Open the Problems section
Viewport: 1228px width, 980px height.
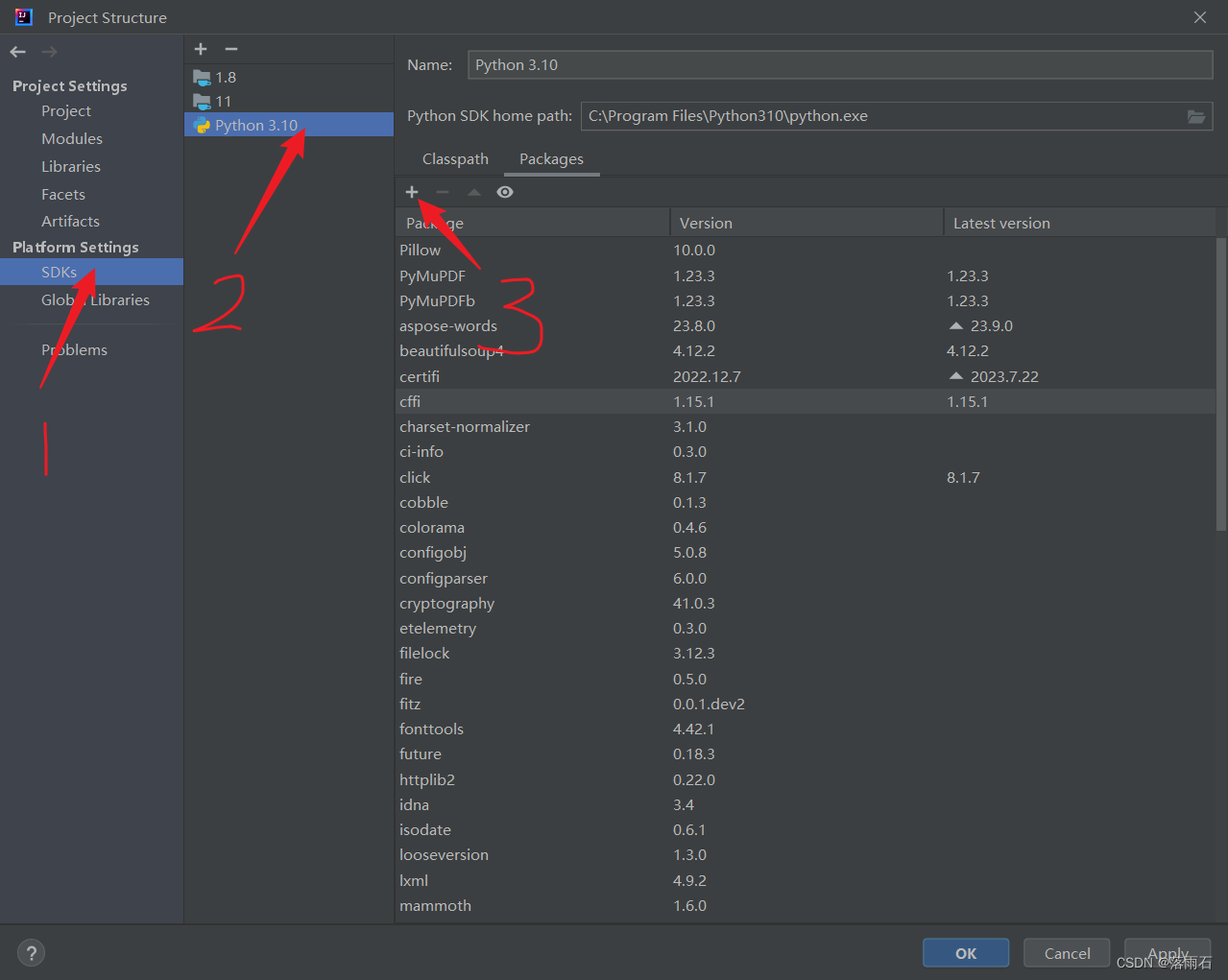point(74,349)
